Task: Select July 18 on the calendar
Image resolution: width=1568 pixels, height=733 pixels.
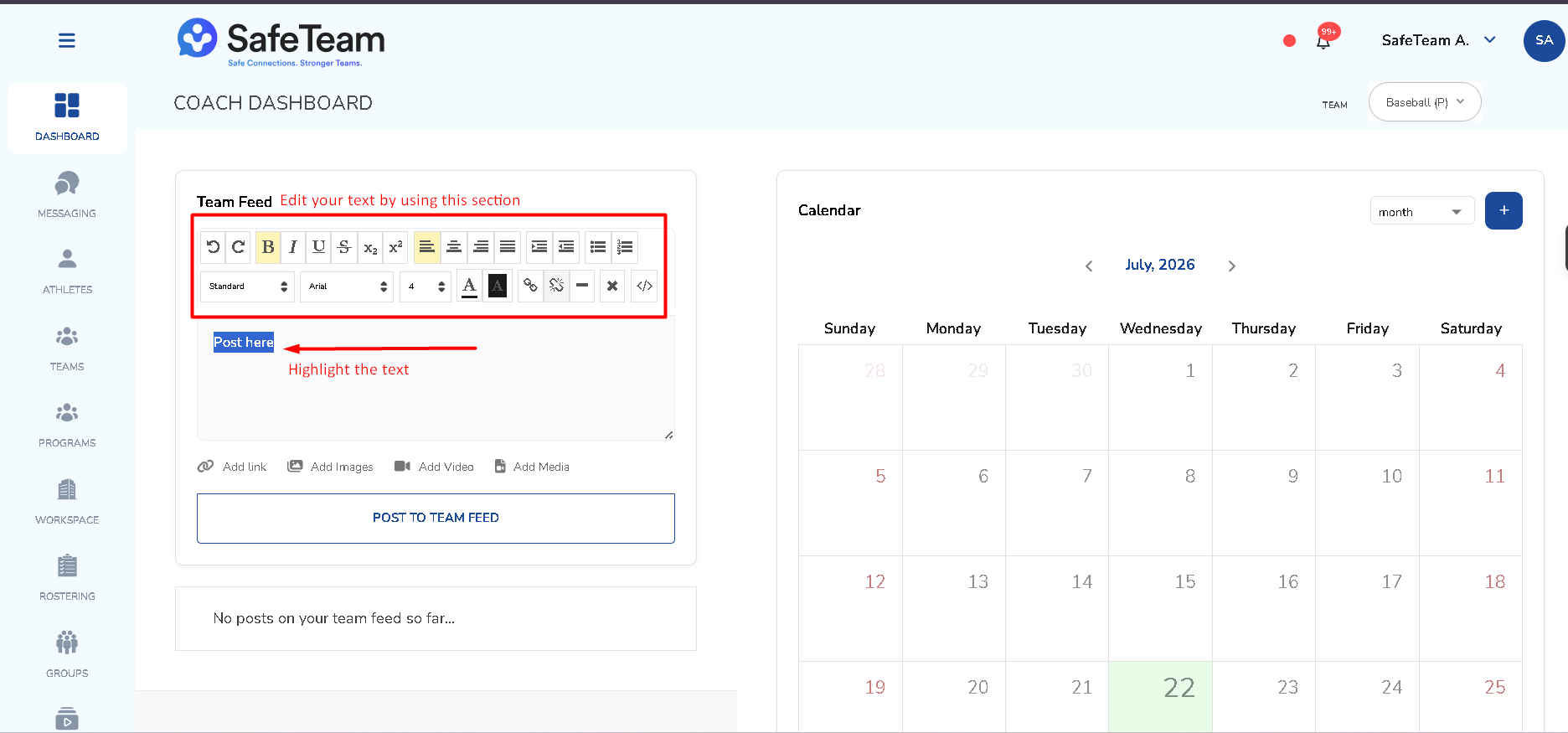Action: 1471,609
